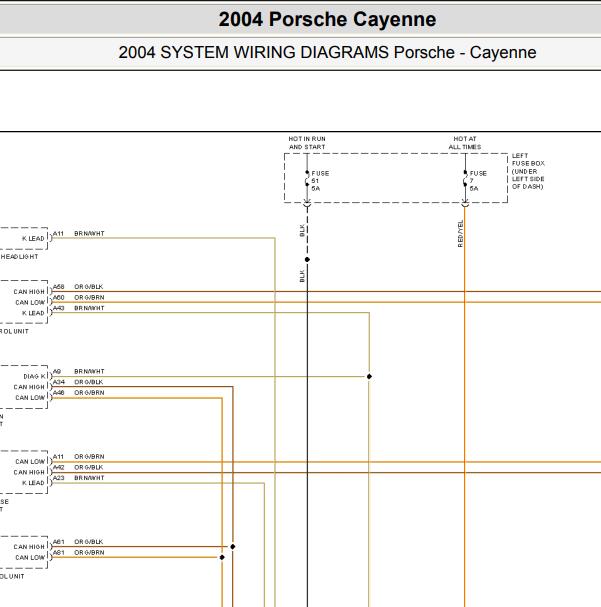Screen dimensions: 601x607
Task: Select the "FUSE 51 5A" label
Action: coord(320,181)
